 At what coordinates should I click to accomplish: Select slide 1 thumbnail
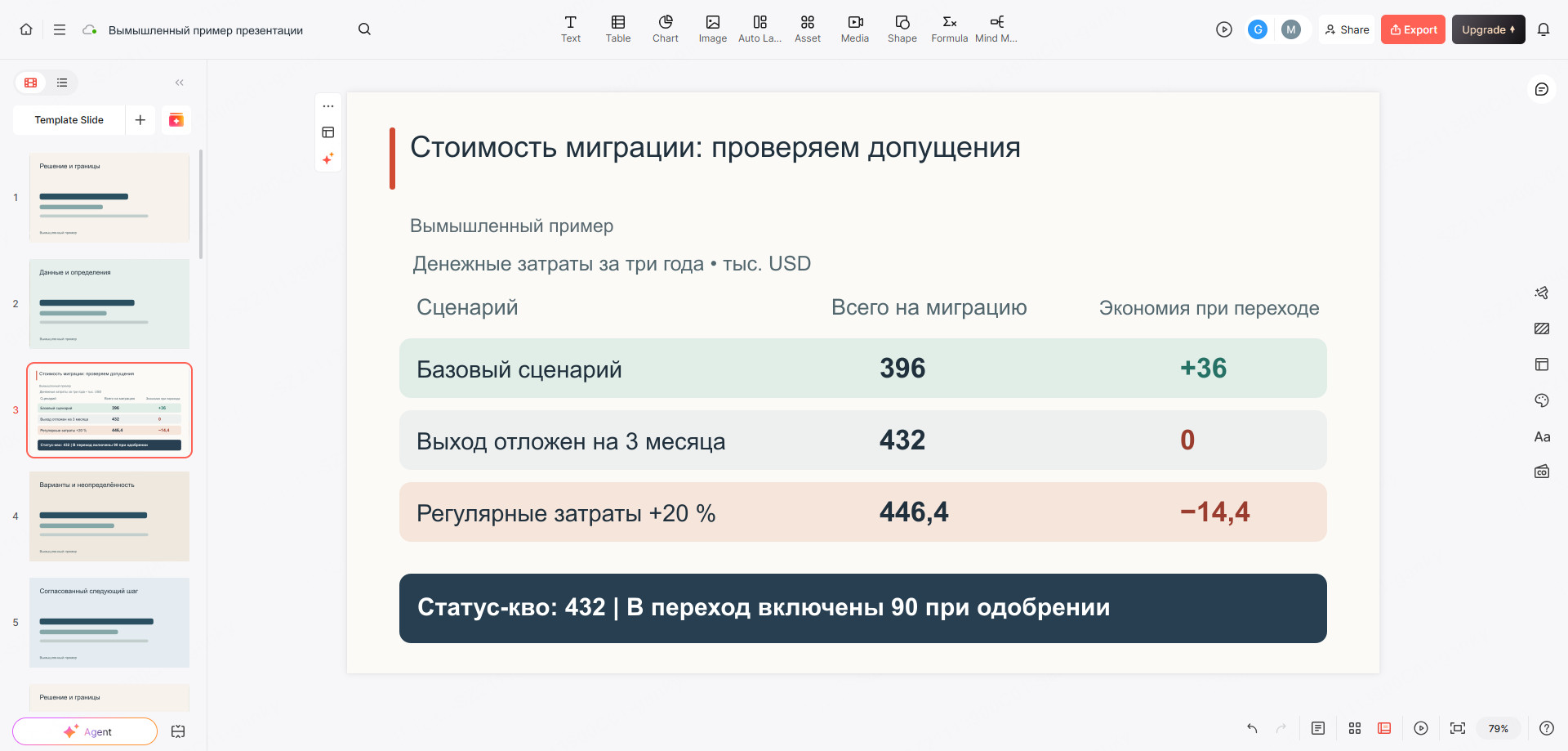point(109,198)
